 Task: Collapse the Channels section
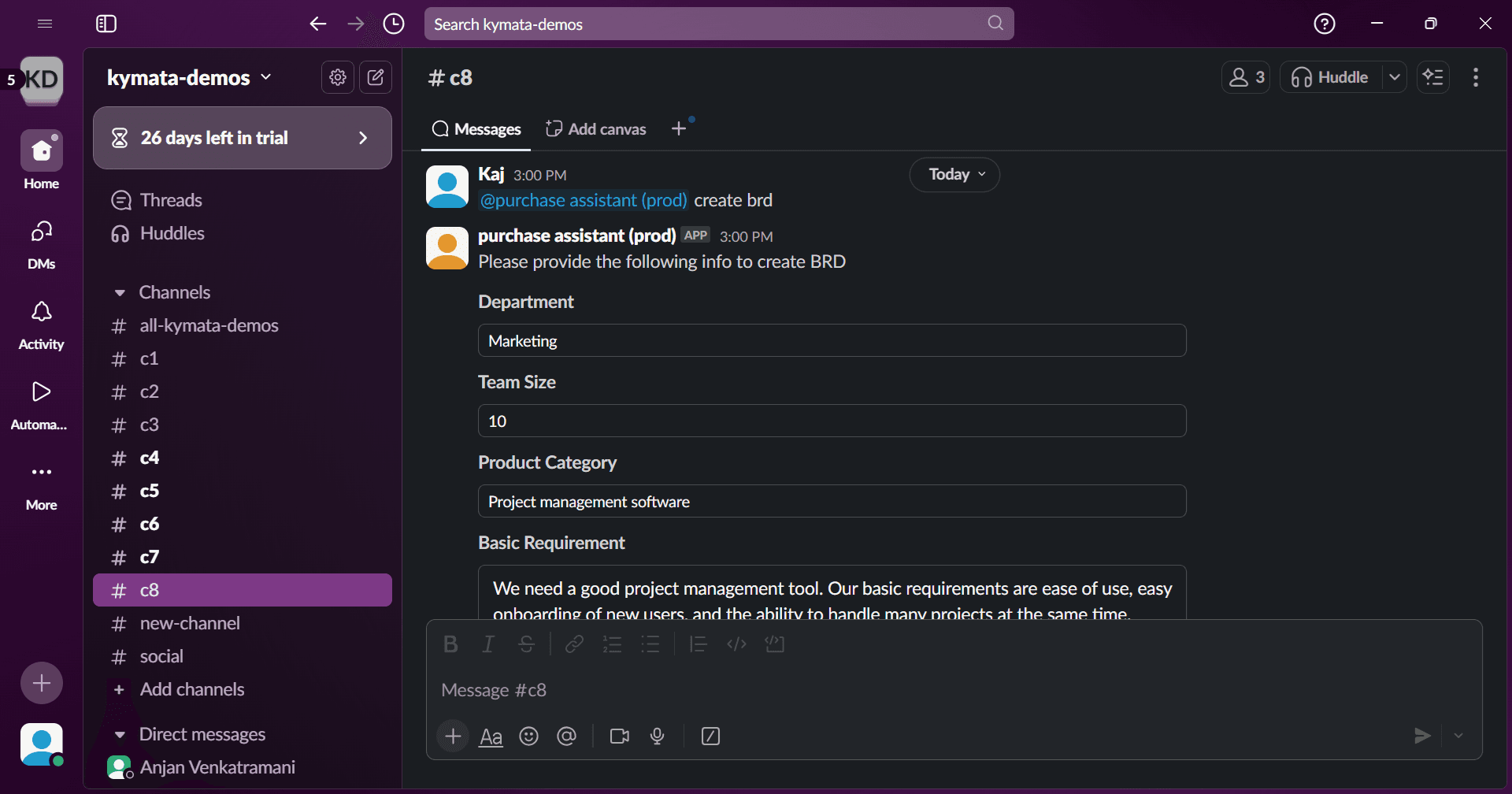pyautogui.click(x=120, y=292)
